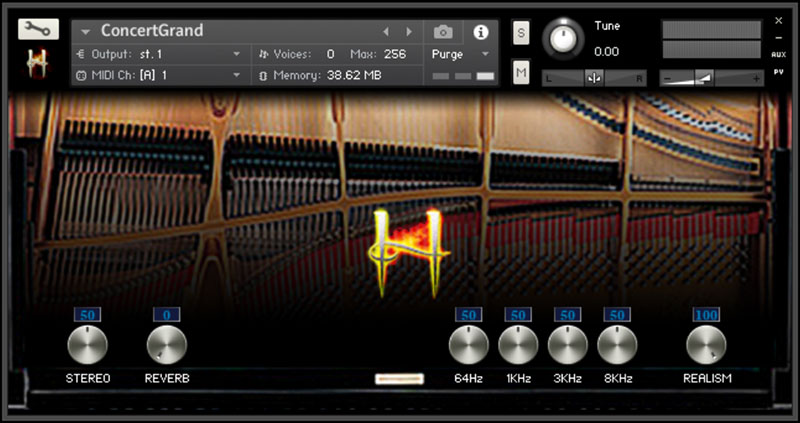Click the minus end of volume slider
This screenshot has height=423, width=800.
coord(668,79)
